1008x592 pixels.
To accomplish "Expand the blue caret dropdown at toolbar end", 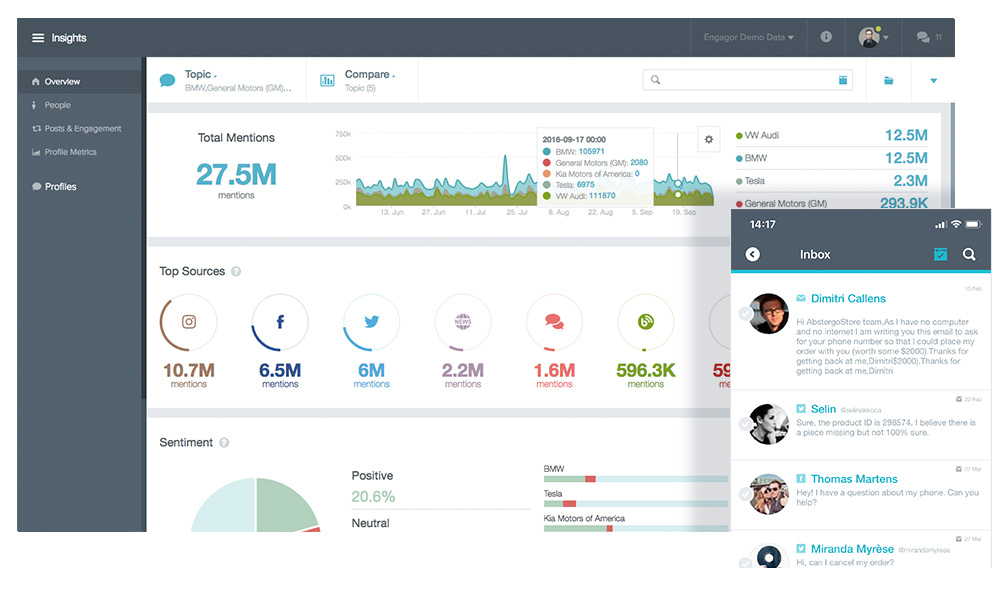I will pyautogui.click(x=933, y=80).
